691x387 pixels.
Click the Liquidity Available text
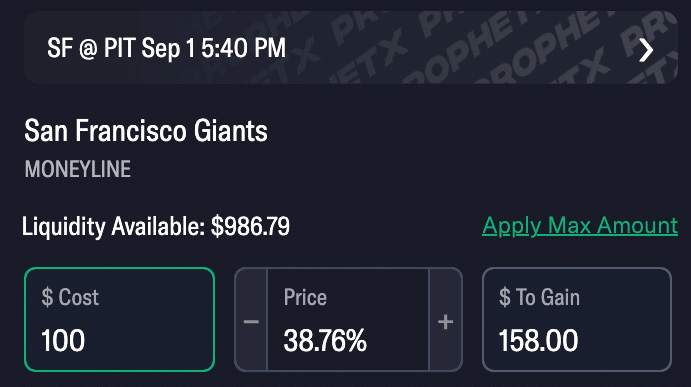pyautogui.click(x=113, y=226)
